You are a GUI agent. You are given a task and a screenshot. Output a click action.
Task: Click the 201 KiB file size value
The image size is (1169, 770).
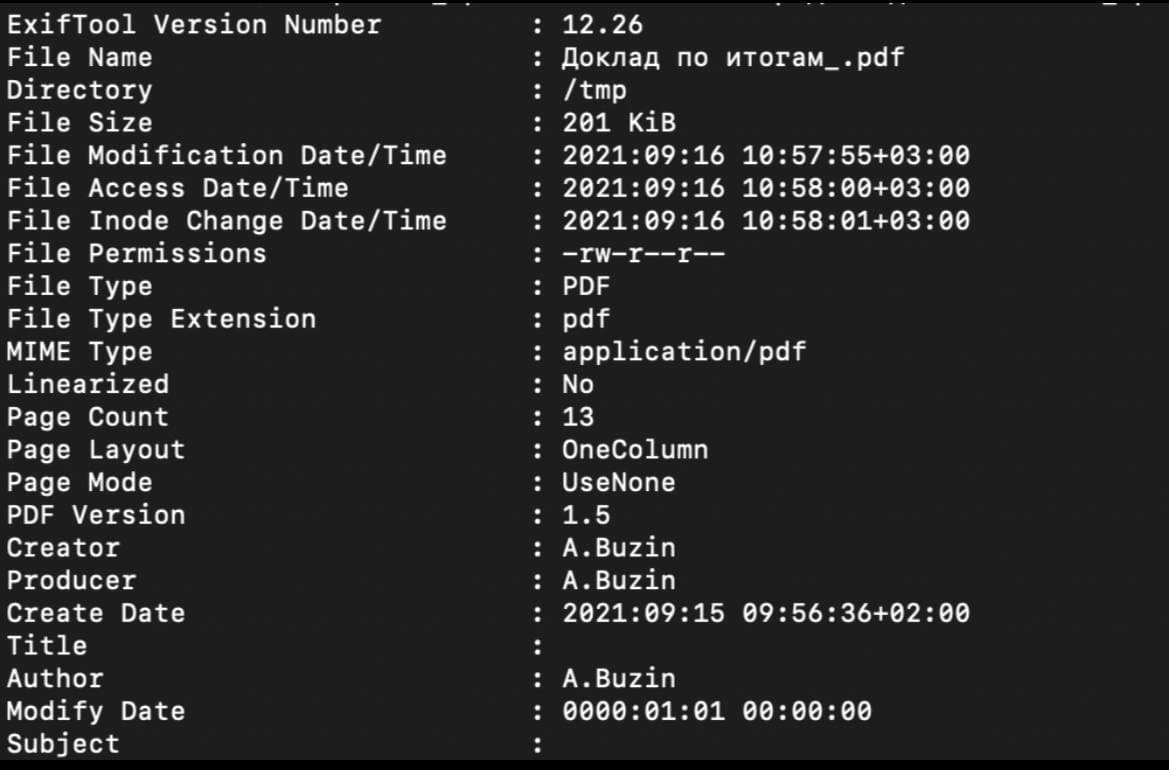coord(618,123)
